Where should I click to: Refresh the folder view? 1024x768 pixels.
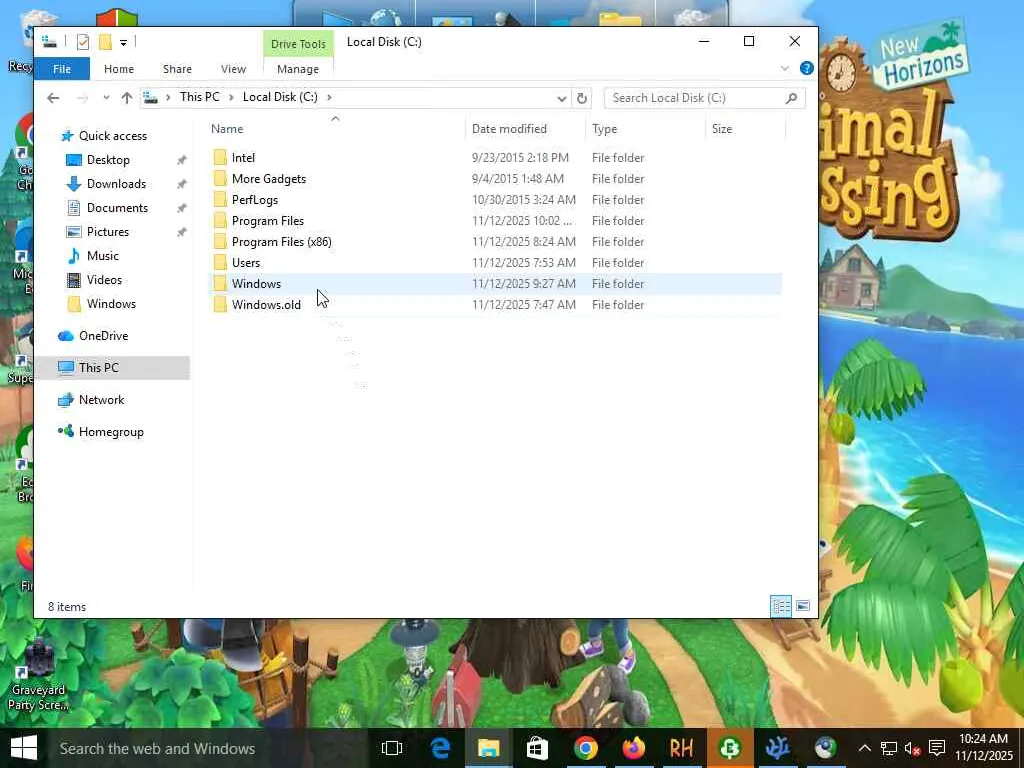click(x=582, y=99)
